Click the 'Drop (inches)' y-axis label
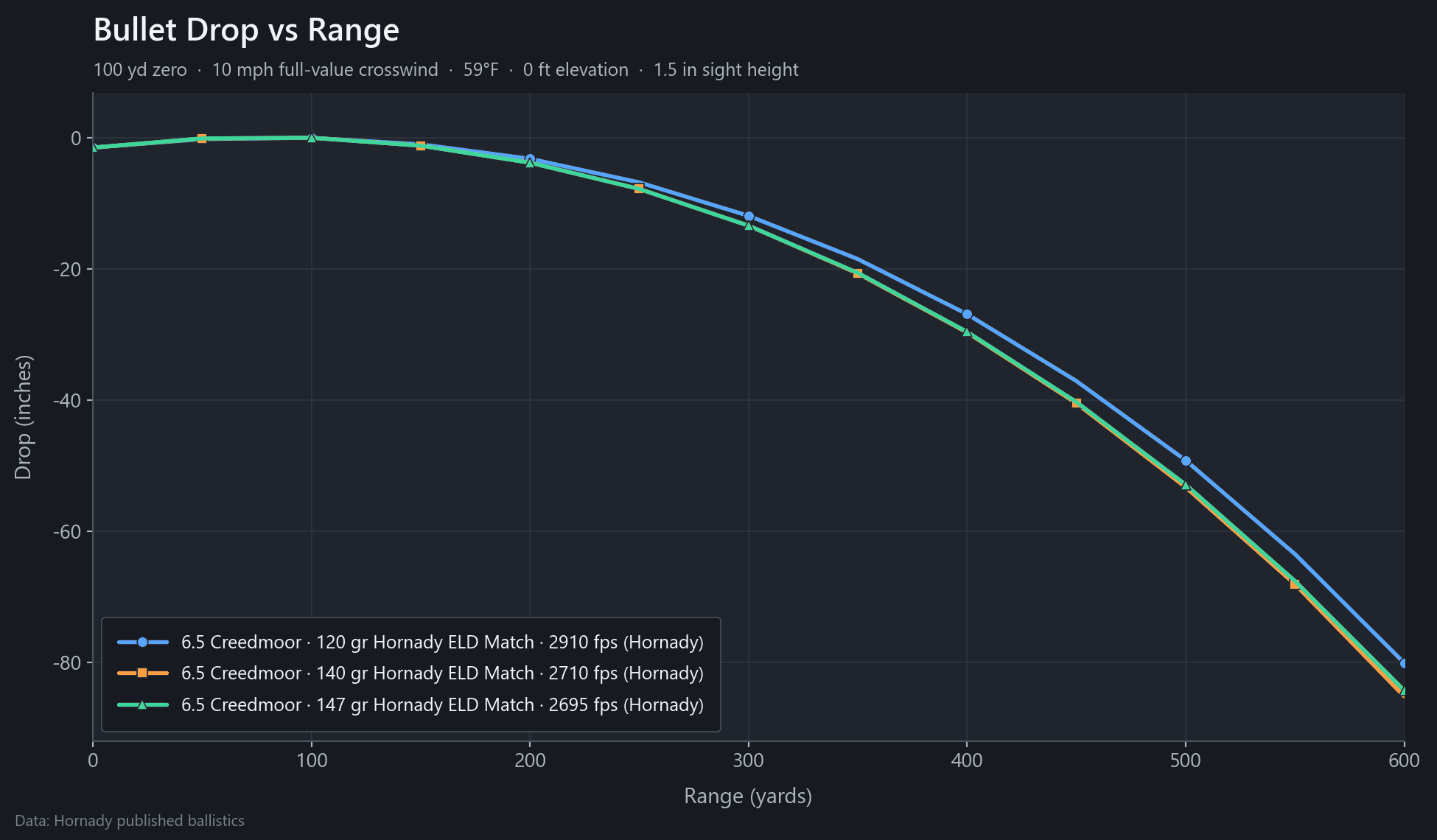This screenshot has width=1437, height=840. [24, 417]
